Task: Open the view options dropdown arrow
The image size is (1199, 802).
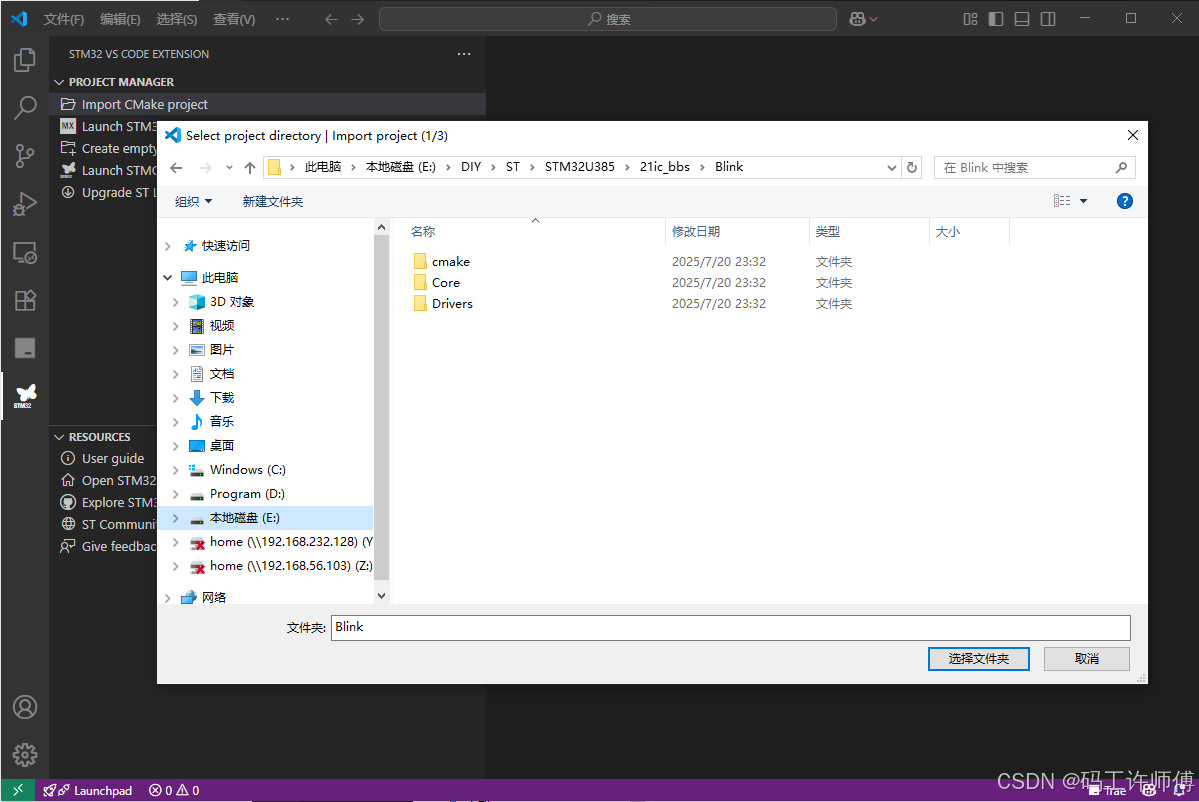Action: tap(1083, 201)
